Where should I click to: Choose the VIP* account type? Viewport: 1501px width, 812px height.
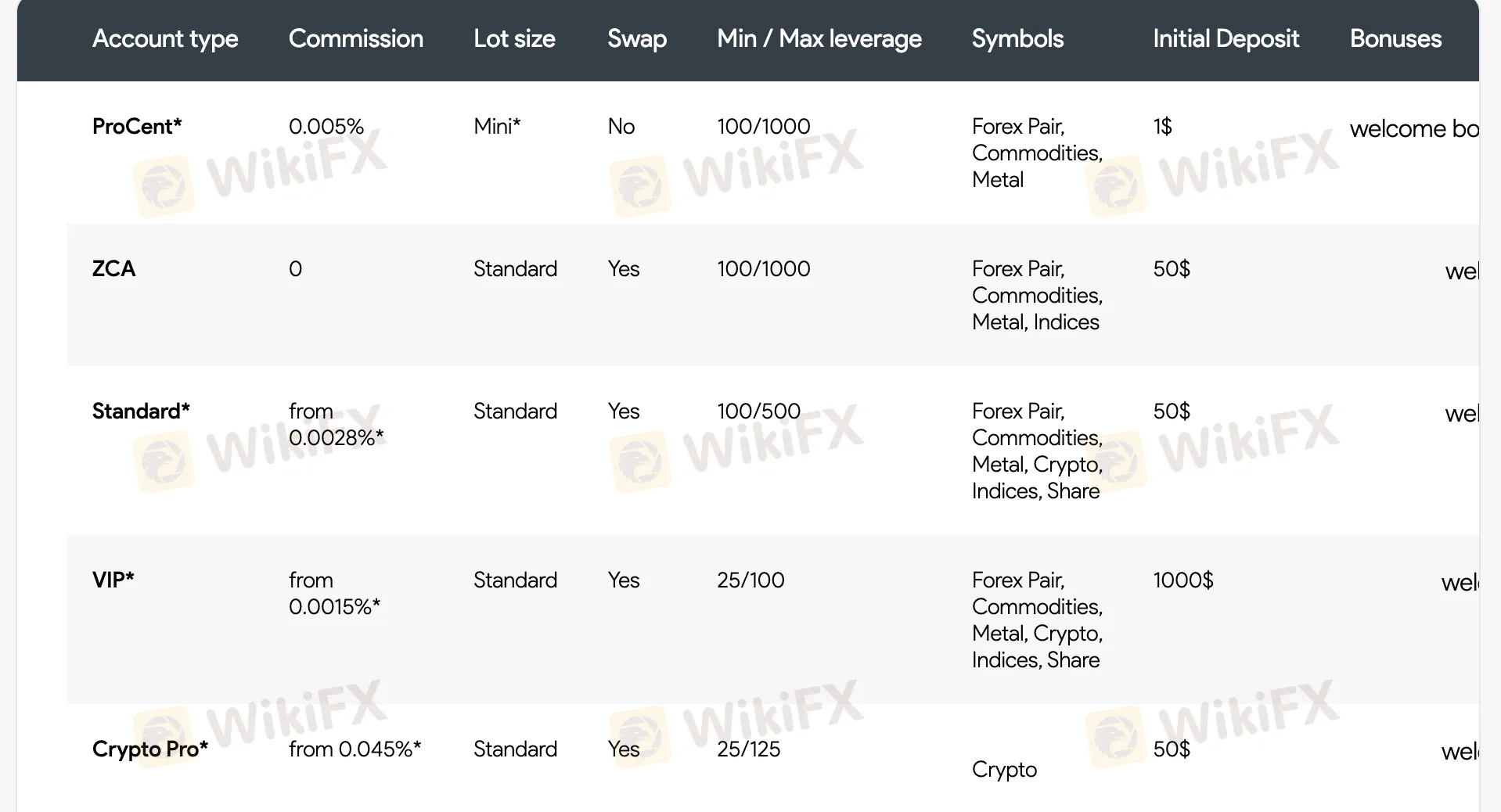point(113,580)
